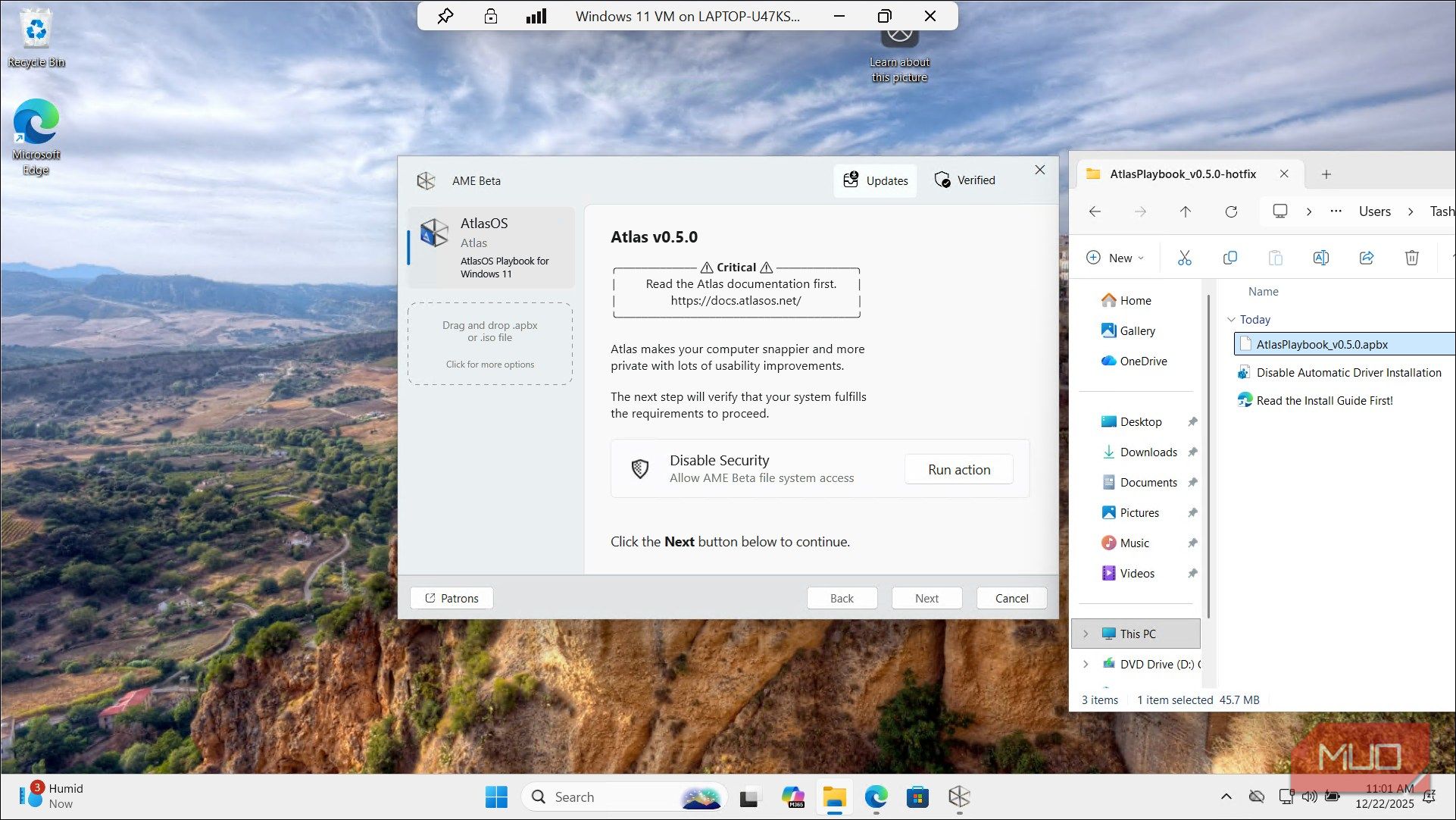Click the Cut scissors icon in File Explorer
The height and width of the screenshot is (820, 1456).
(1185, 258)
